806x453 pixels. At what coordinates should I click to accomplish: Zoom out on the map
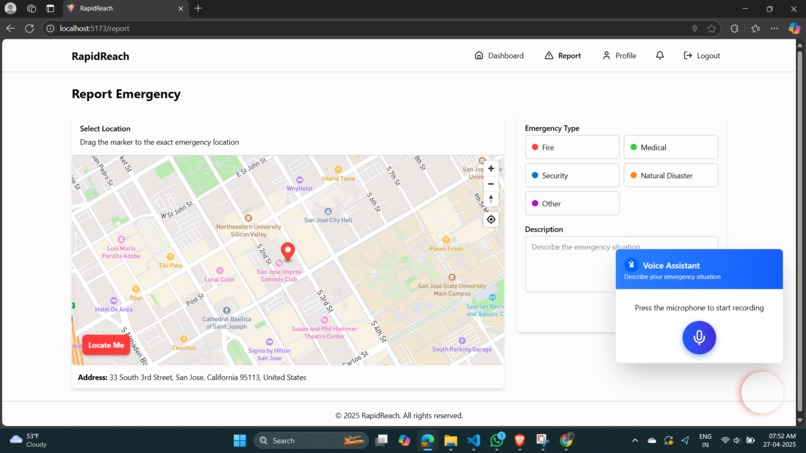pos(491,184)
